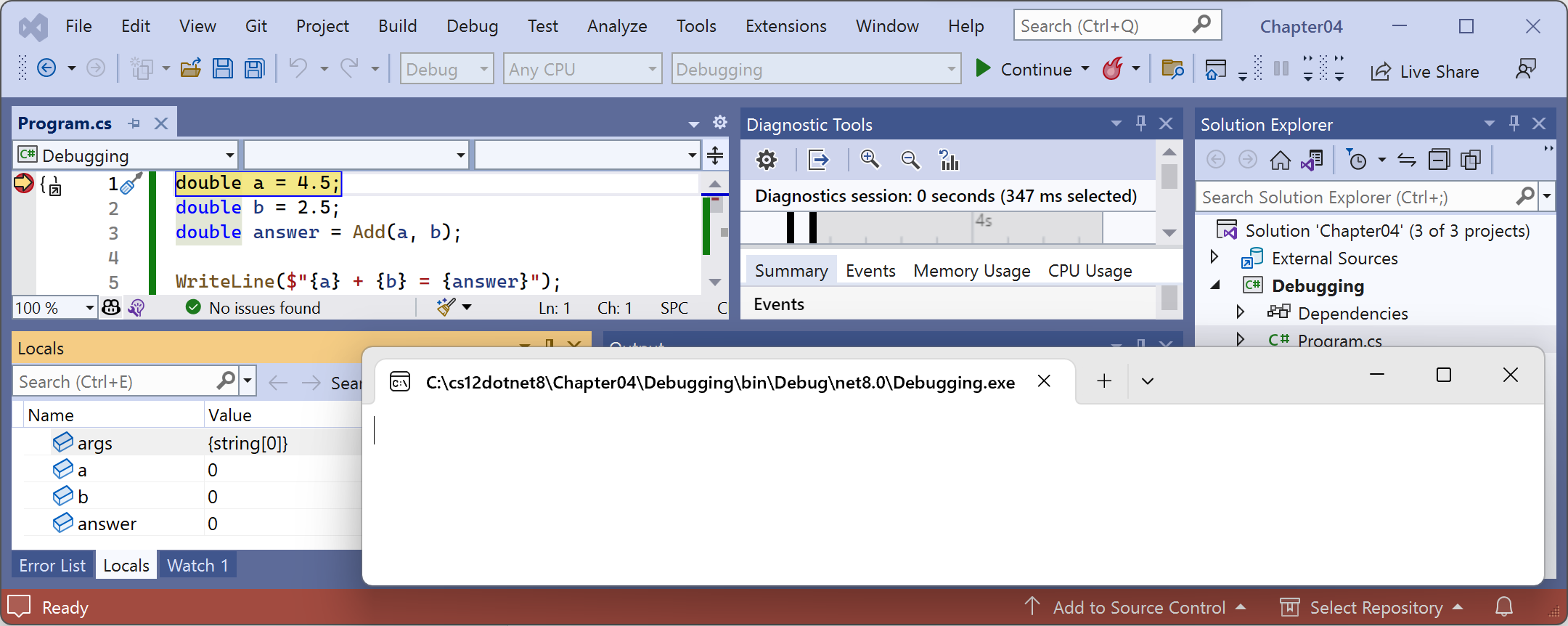Zoom out on diagnostics timeline
The height and width of the screenshot is (626, 1568).
click(910, 160)
